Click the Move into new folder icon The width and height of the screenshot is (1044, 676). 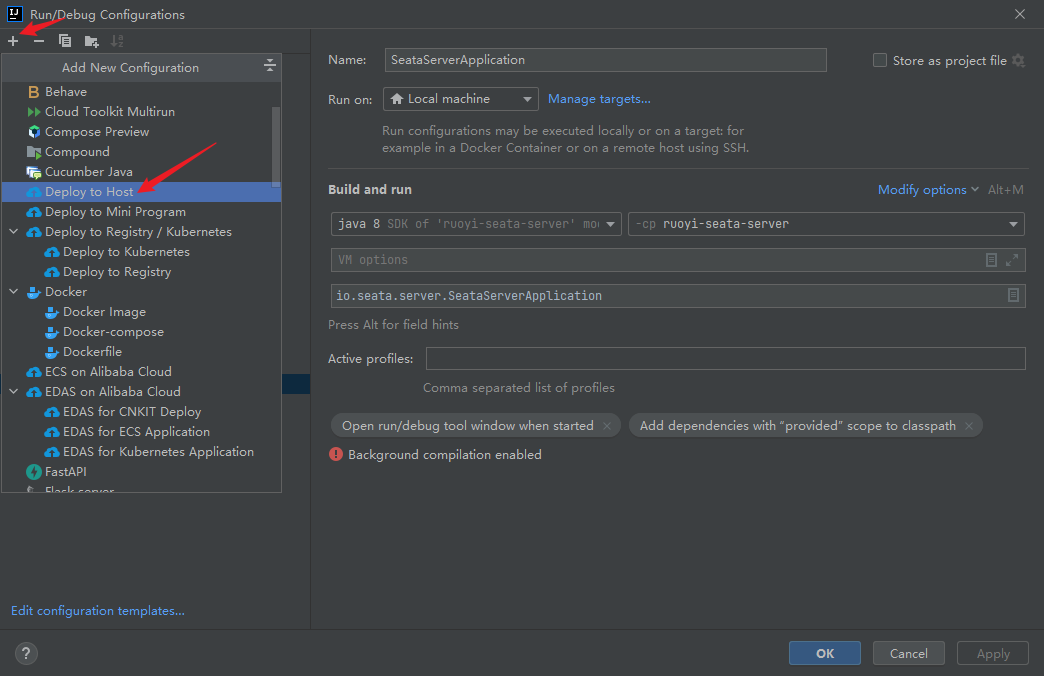(x=91, y=41)
